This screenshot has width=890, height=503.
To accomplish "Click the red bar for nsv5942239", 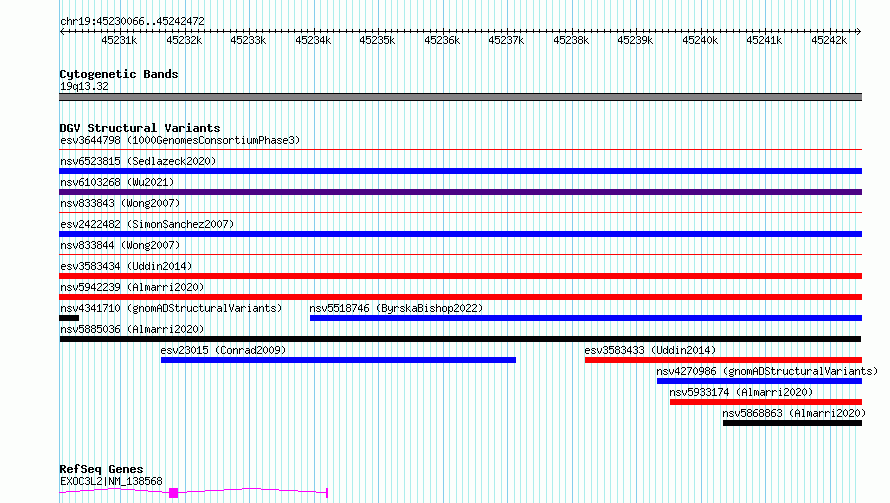I will [x=460, y=297].
